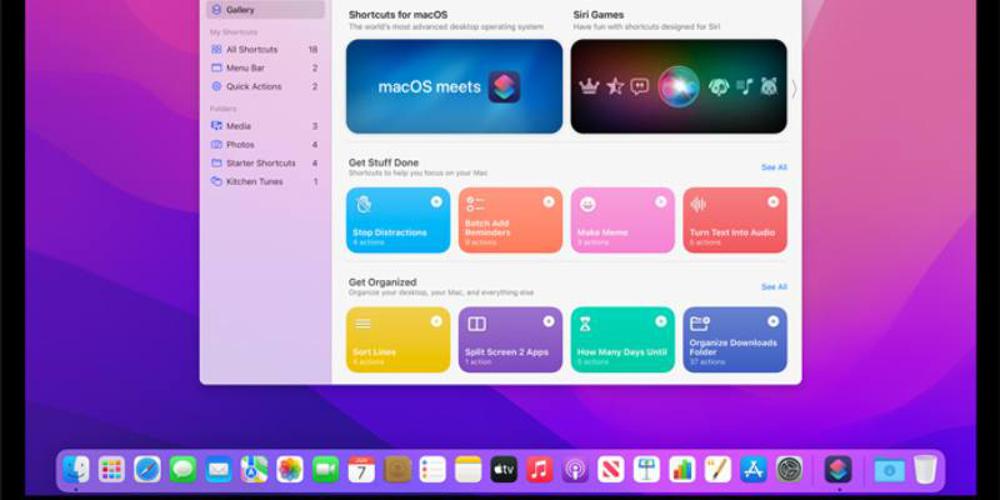1000x500 pixels.
Task: Click the hand icon on Stop Distractions
Action: [364, 205]
